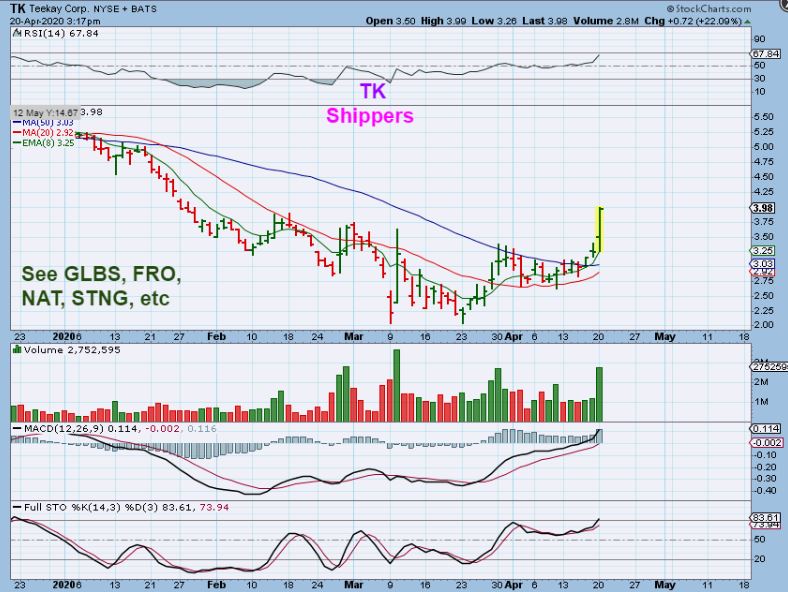Click the 3.03 MA50 price axis tag
788x592 pixels.
click(763, 264)
